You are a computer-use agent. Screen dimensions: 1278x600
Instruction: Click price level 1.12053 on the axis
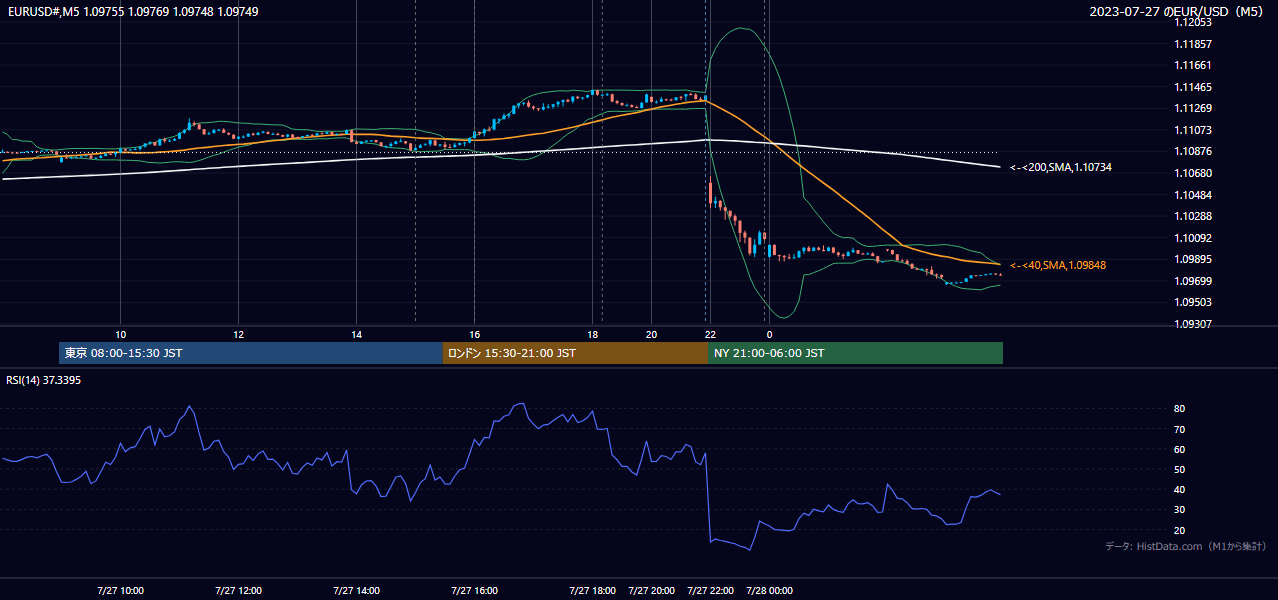1194,22
